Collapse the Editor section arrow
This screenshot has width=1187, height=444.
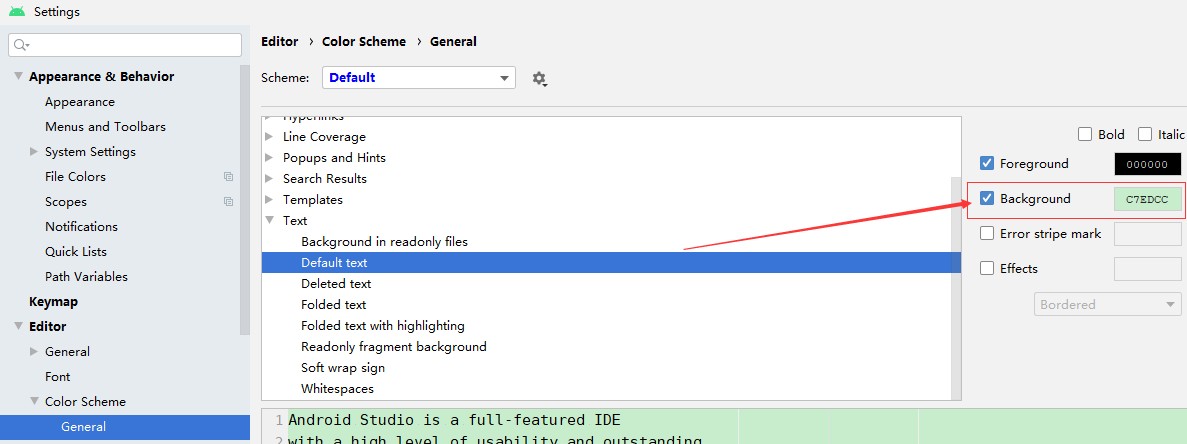tap(18, 326)
